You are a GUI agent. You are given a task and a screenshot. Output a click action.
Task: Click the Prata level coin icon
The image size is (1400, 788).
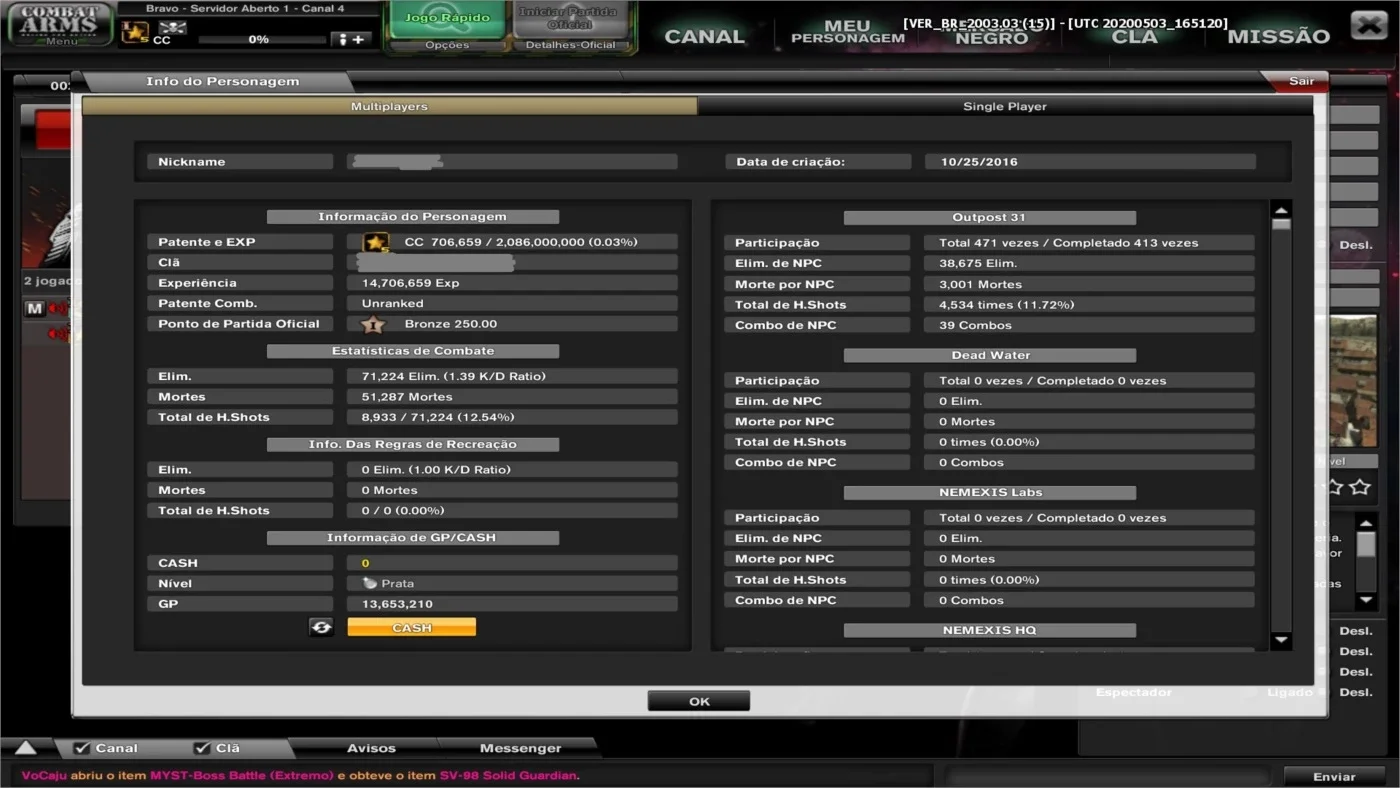coord(370,583)
